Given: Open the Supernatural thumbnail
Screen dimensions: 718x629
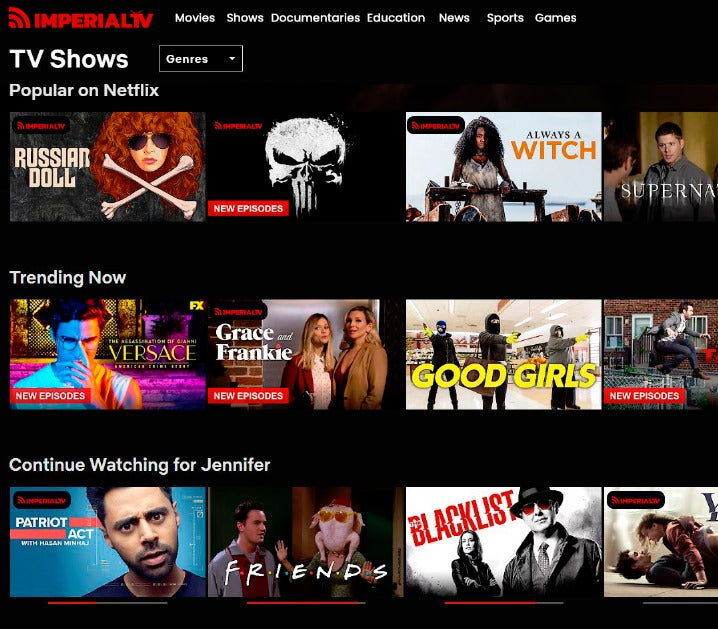Looking at the screenshot, I should tap(661, 167).
